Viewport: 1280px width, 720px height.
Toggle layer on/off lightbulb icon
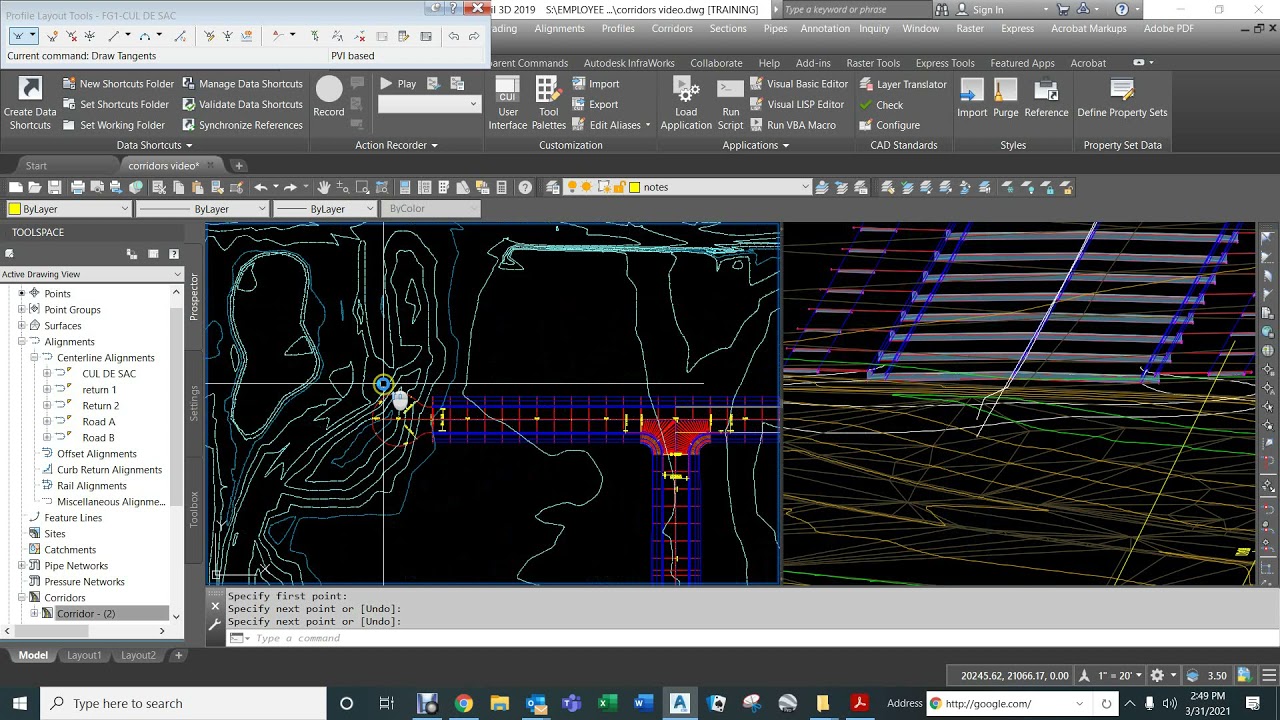tap(572, 187)
